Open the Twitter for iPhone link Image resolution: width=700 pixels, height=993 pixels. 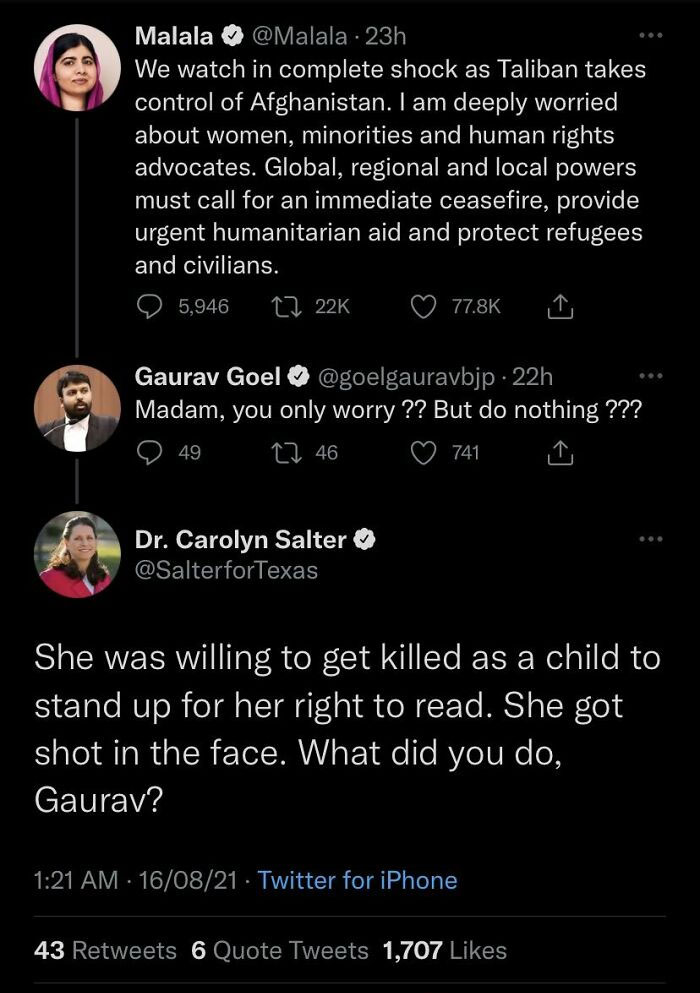[x=357, y=880]
